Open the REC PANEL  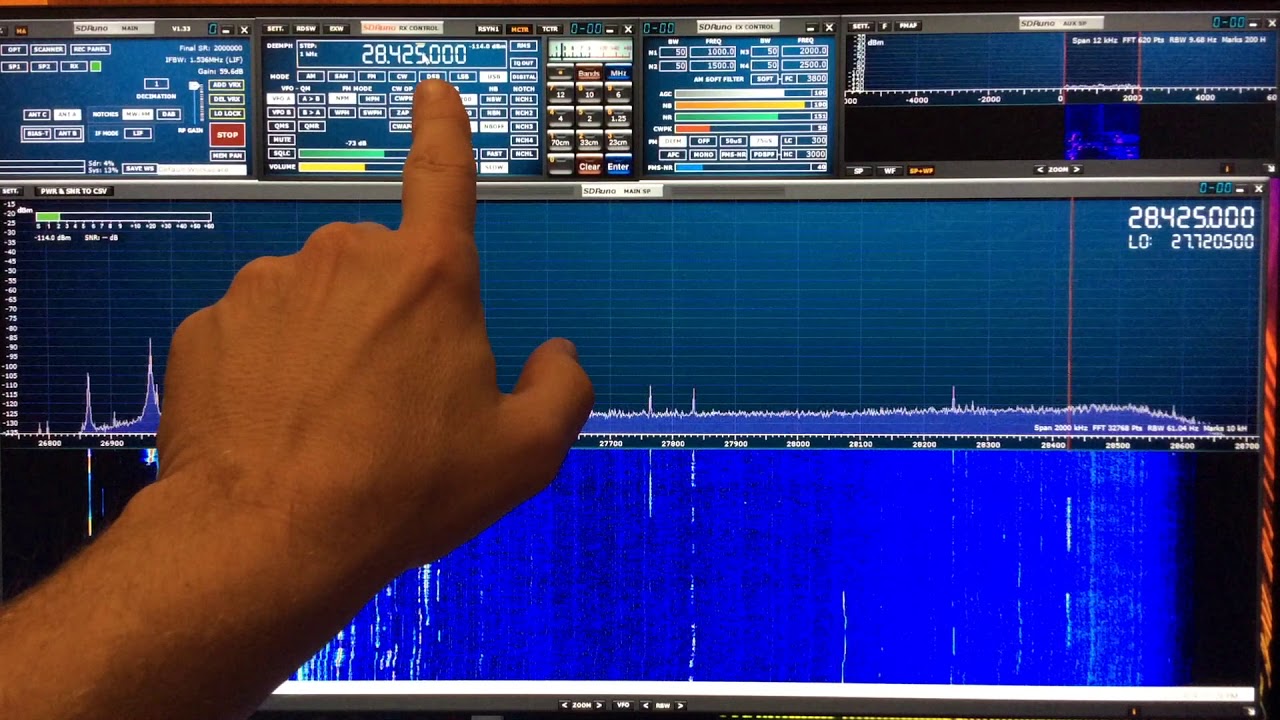[90, 50]
